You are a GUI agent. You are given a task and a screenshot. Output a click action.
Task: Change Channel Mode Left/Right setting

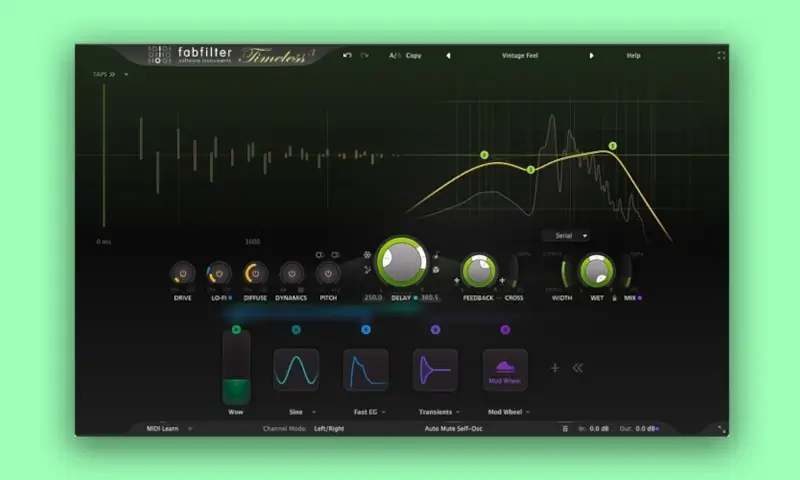pos(329,428)
